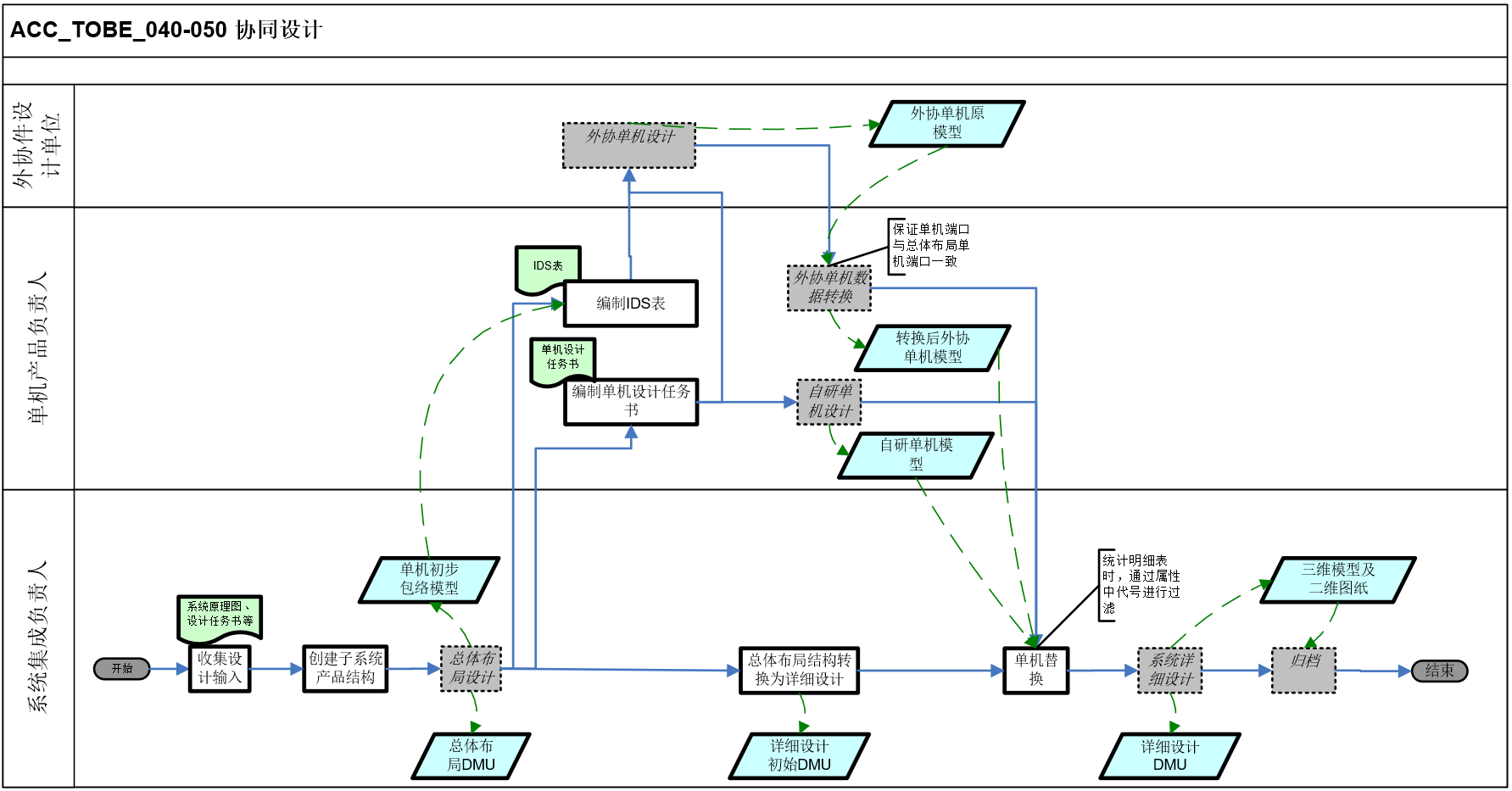Screen dimensions: 1512x791
Task: Click the ACC_TOBE_040-050 协同设计 diagram title
Action: (x=166, y=31)
